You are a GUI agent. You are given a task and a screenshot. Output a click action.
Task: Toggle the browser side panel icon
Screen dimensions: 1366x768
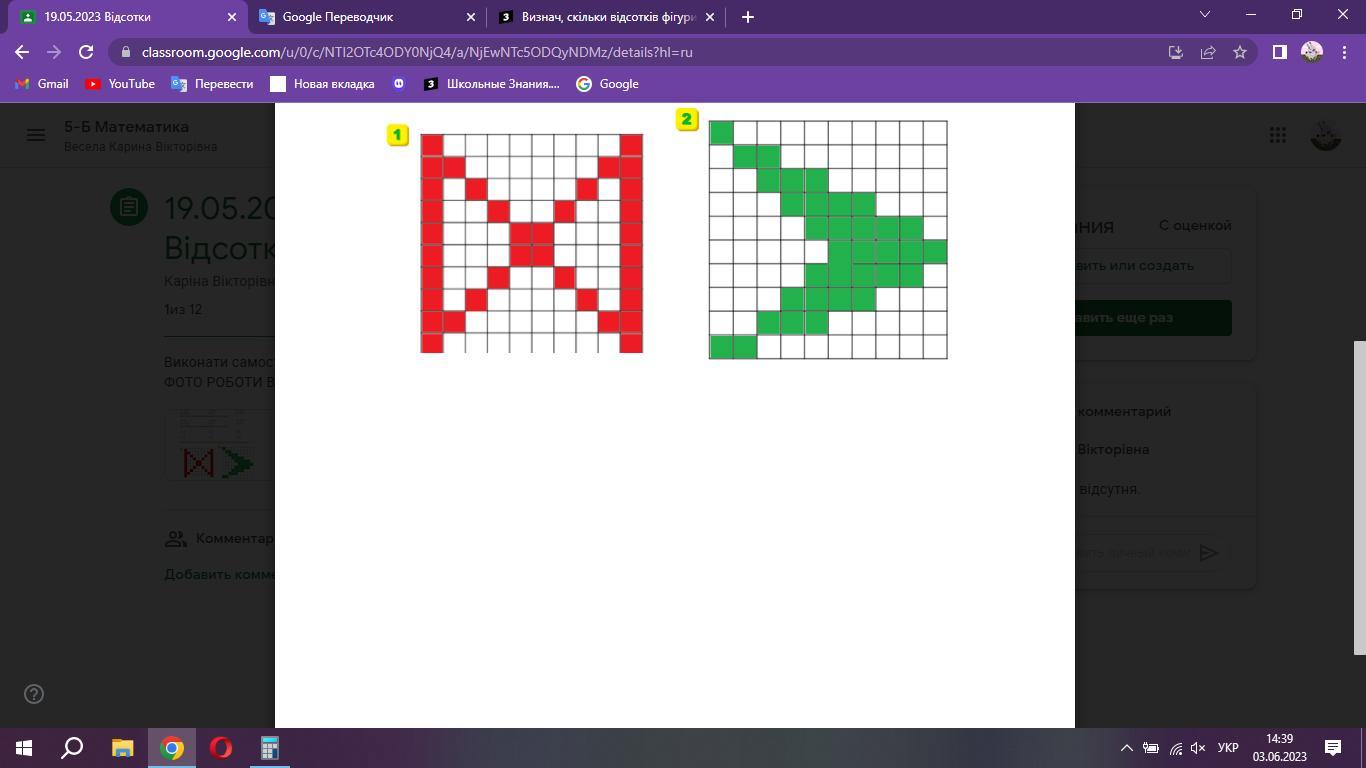[x=1279, y=52]
